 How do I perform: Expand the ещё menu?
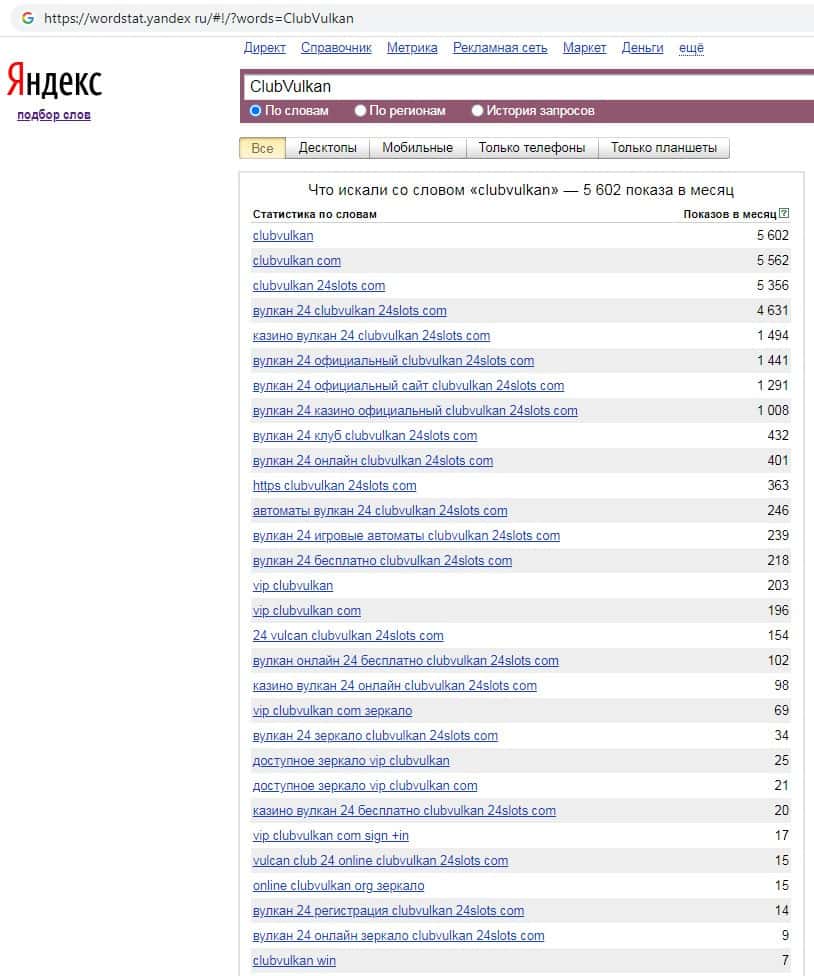[691, 48]
